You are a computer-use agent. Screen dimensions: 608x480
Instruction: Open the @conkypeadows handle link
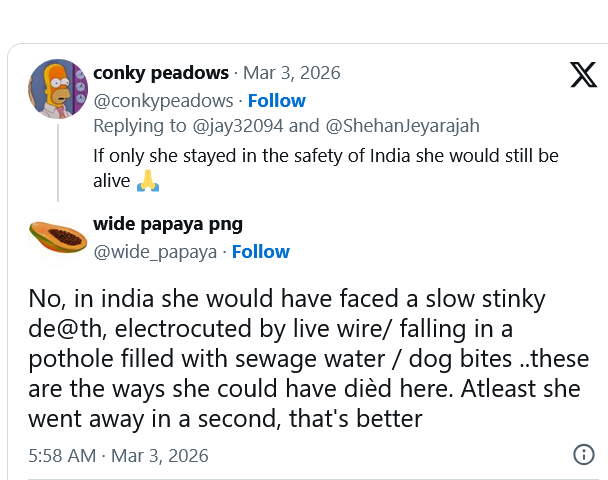[164, 101]
